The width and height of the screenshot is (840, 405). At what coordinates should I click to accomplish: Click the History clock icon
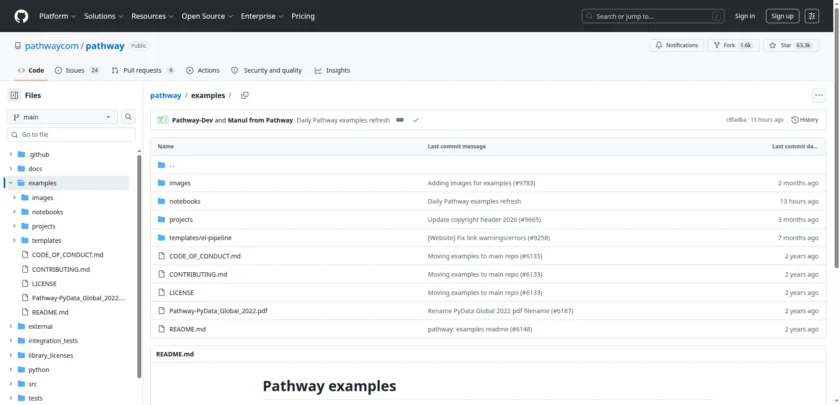(795, 120)
